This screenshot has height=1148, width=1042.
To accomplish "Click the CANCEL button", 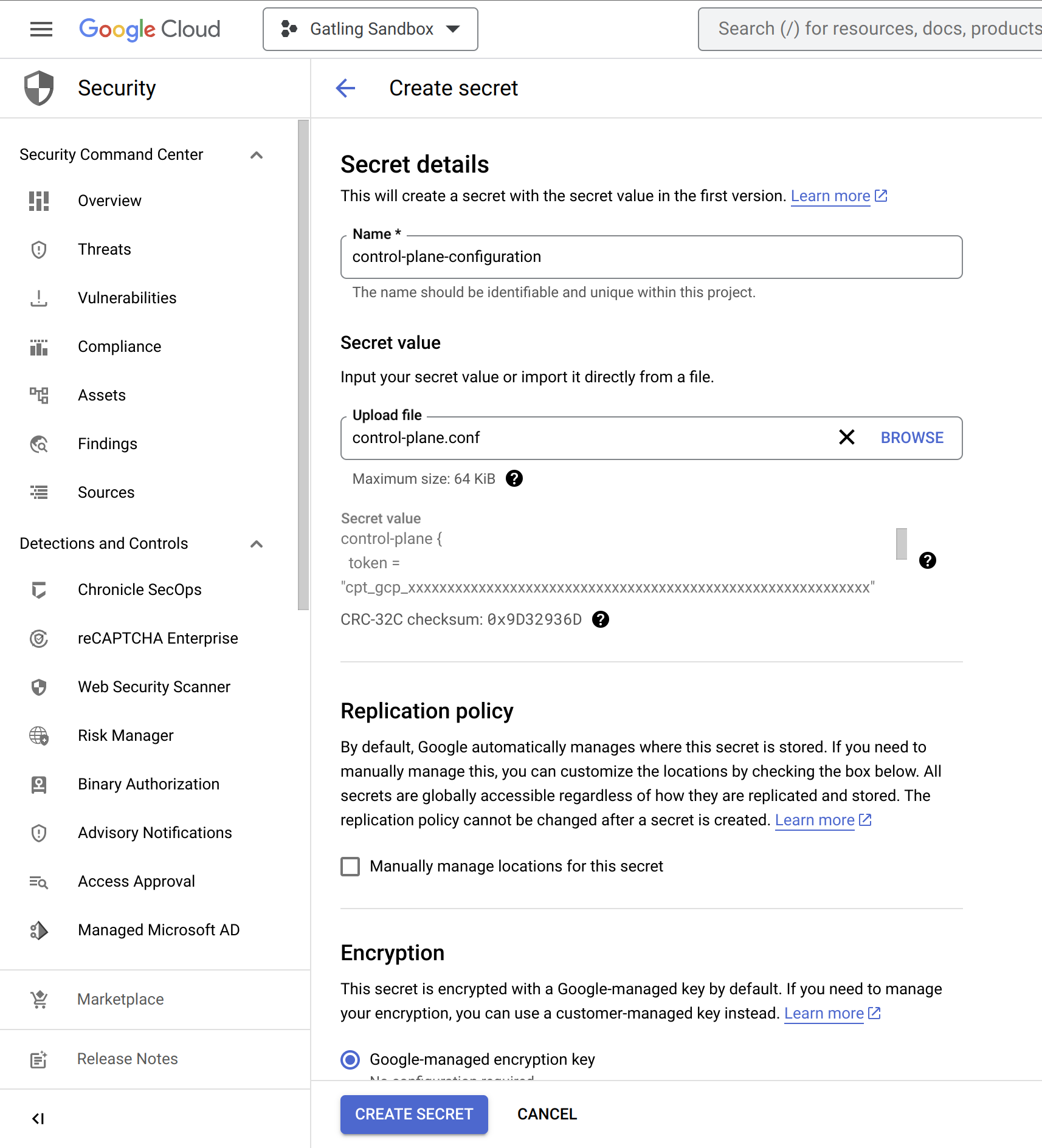I will [x=547, y=1114].
